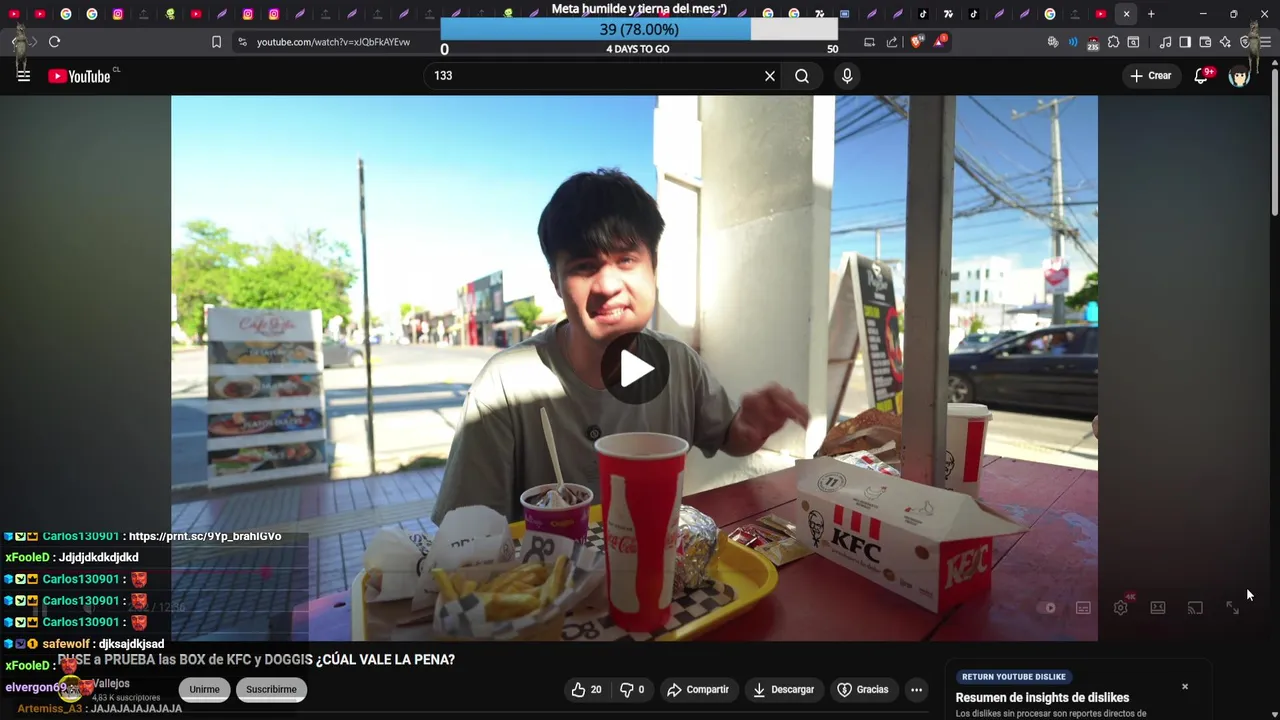
Task: Click the youtube.com address bar URL
Action: (x=333, y=42)
